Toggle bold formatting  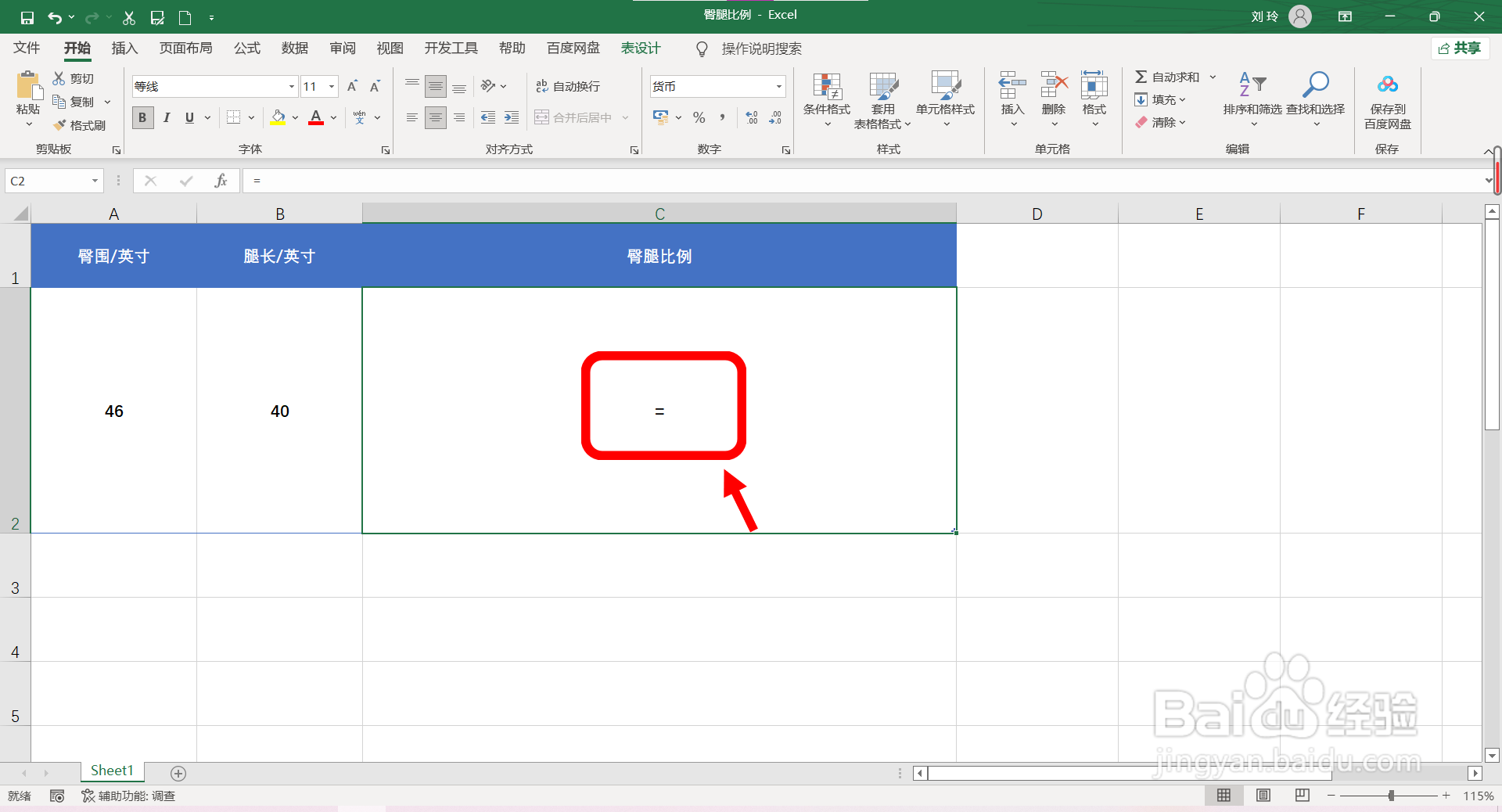click(x=142, y=117)
